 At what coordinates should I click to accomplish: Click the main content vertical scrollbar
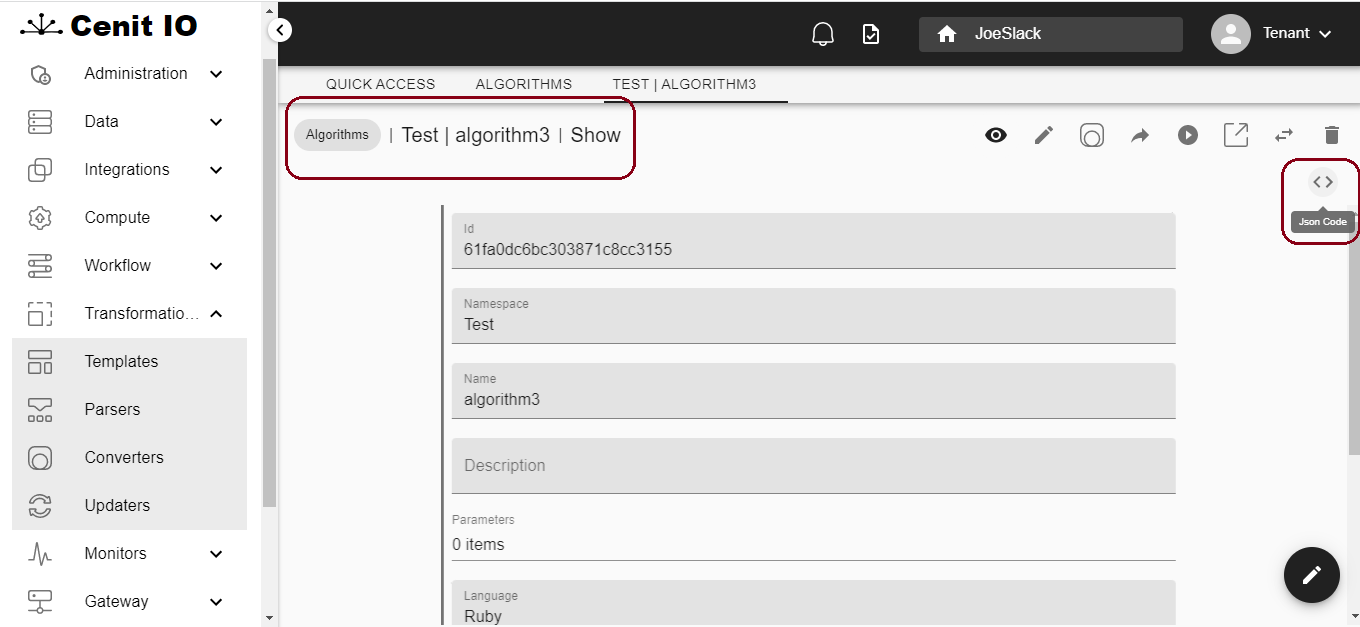[x=1354, y=330]
